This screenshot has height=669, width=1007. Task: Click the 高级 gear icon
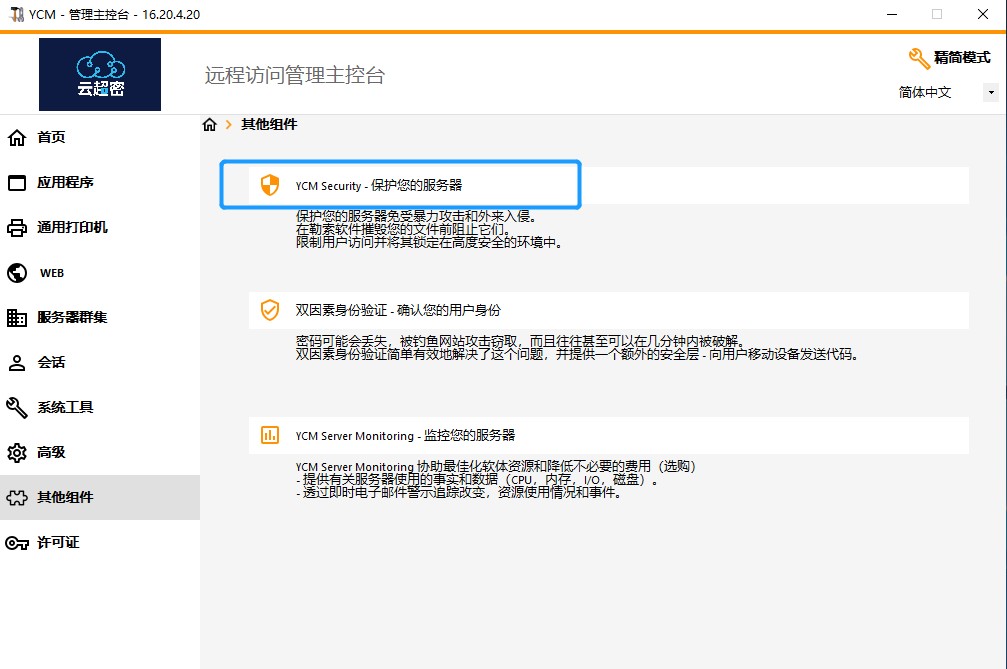(17, 453)
